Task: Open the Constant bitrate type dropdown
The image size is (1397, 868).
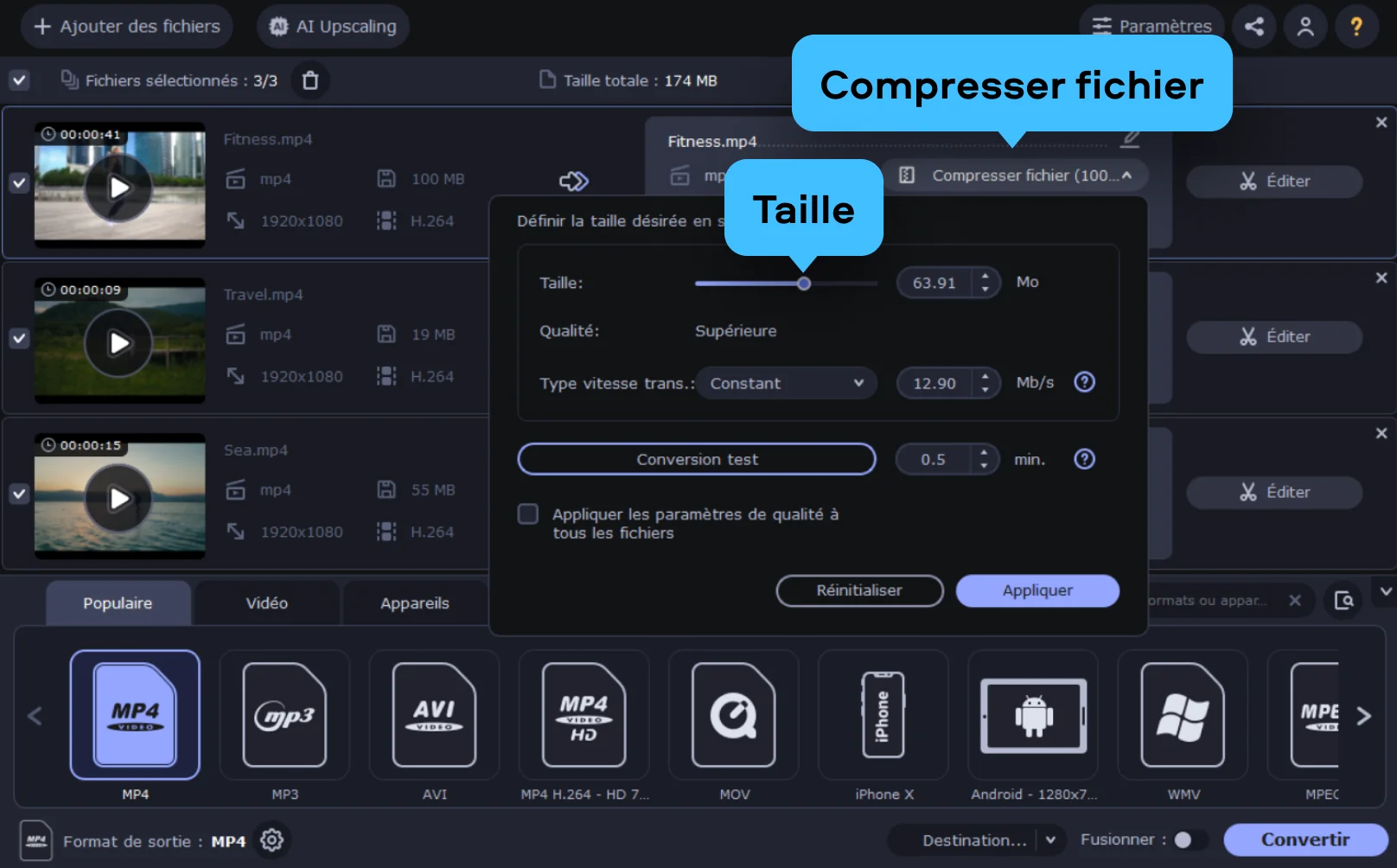Action: pyautogui.click(x=786, y=383)
